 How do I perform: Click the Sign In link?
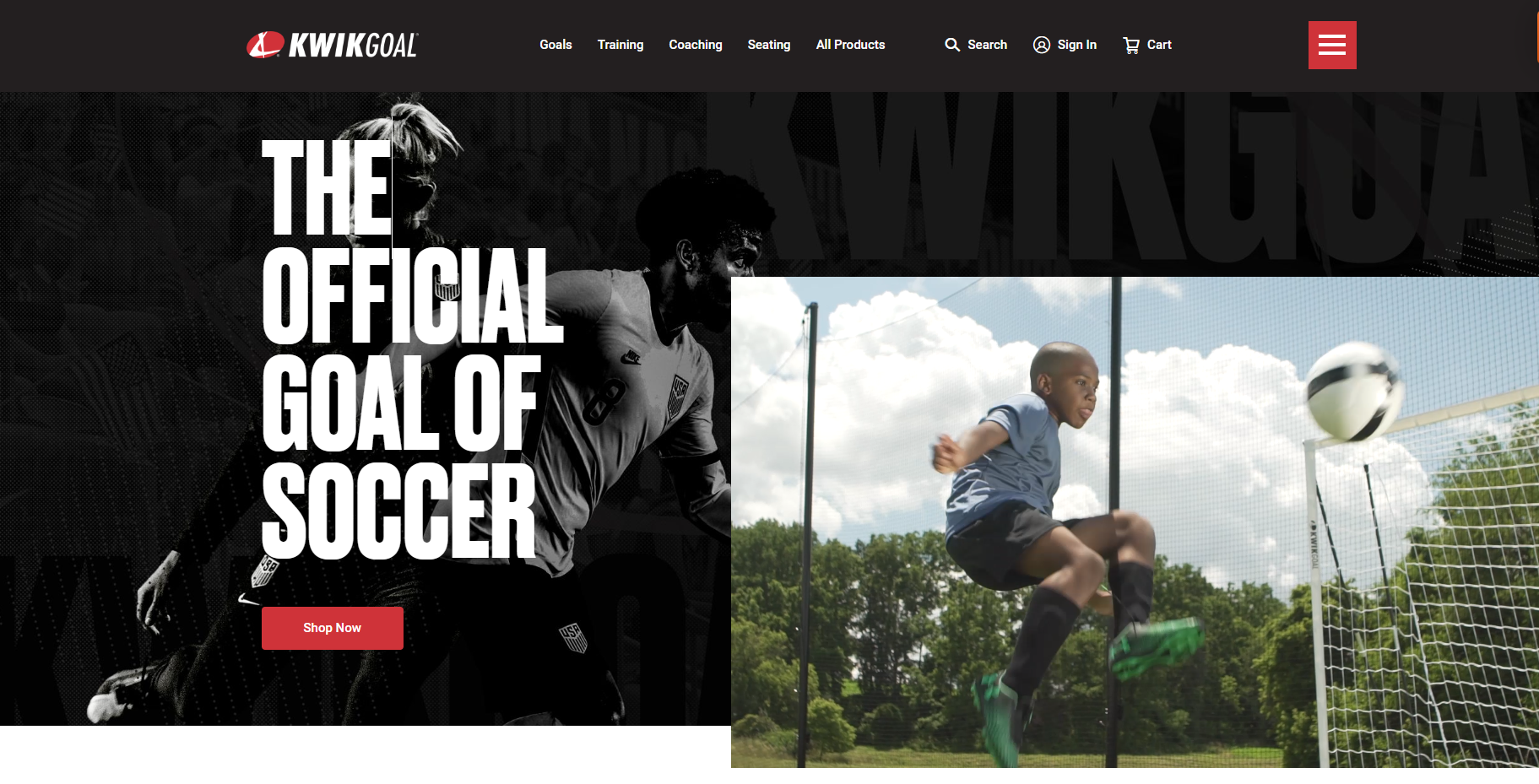pos(1077,45)
